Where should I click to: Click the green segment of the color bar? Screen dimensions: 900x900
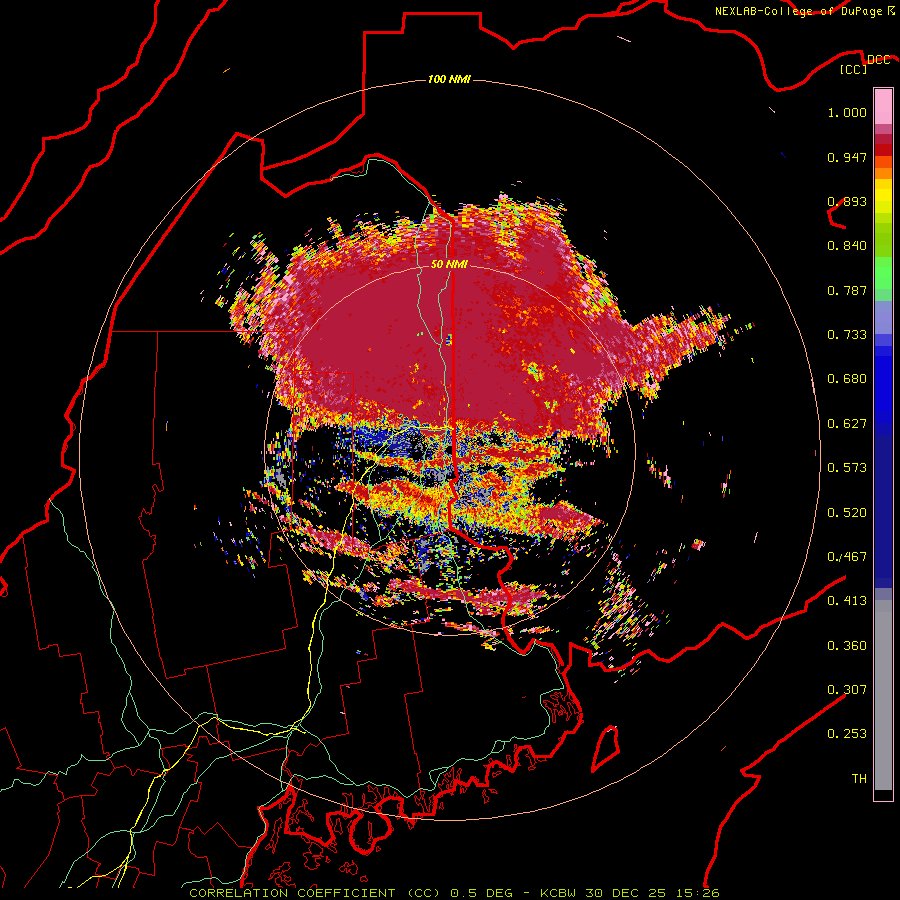883,273
